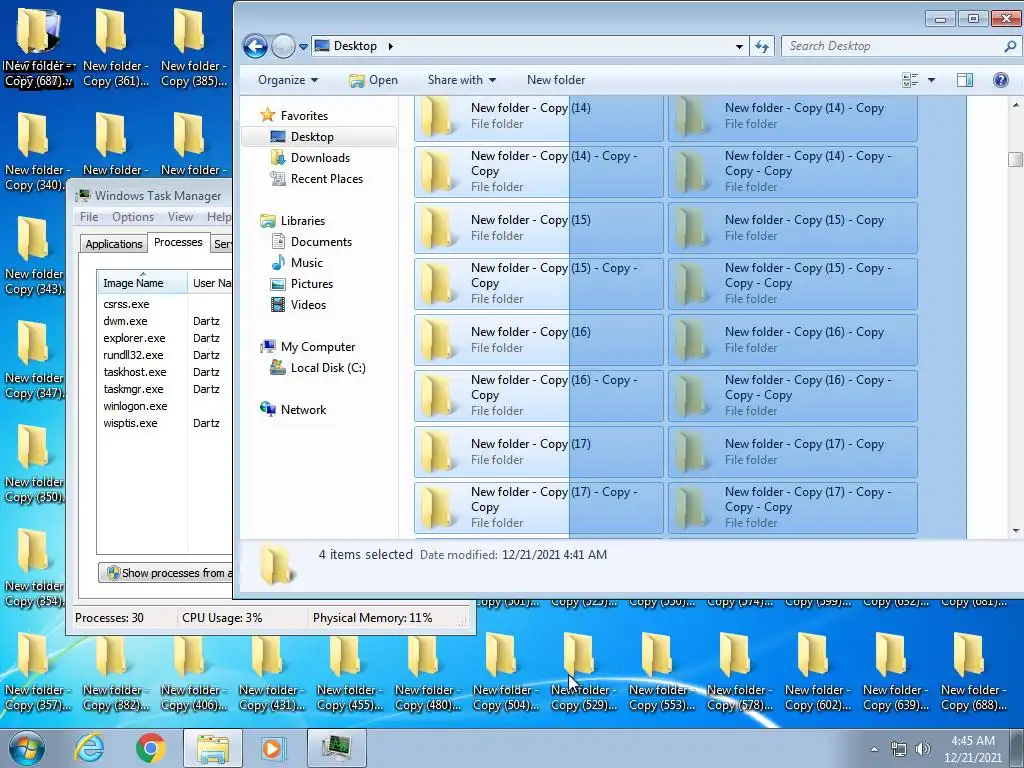Image resolution: width=1024 pixels, height=768 pixels.
Task: Select folder New folder - Copy (14)
Action: click(539, 117)
